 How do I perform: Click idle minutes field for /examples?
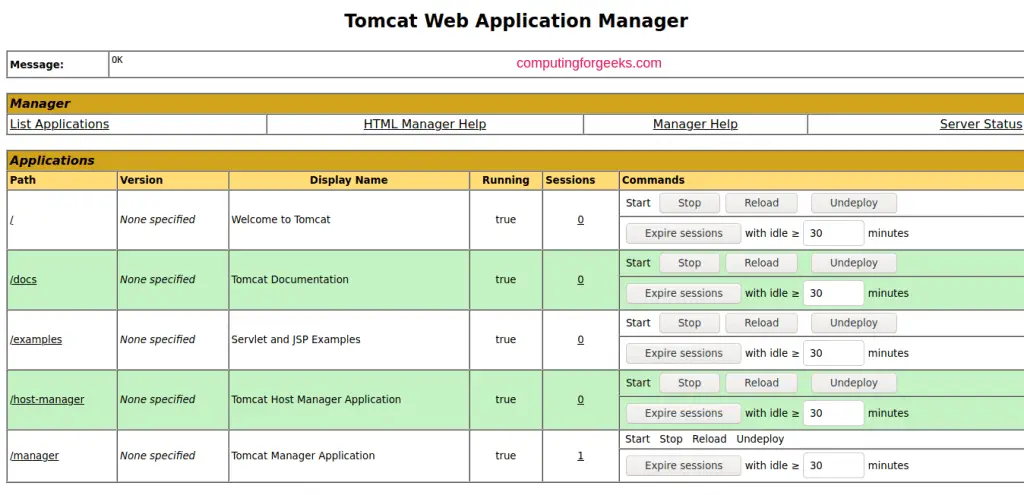833,353
